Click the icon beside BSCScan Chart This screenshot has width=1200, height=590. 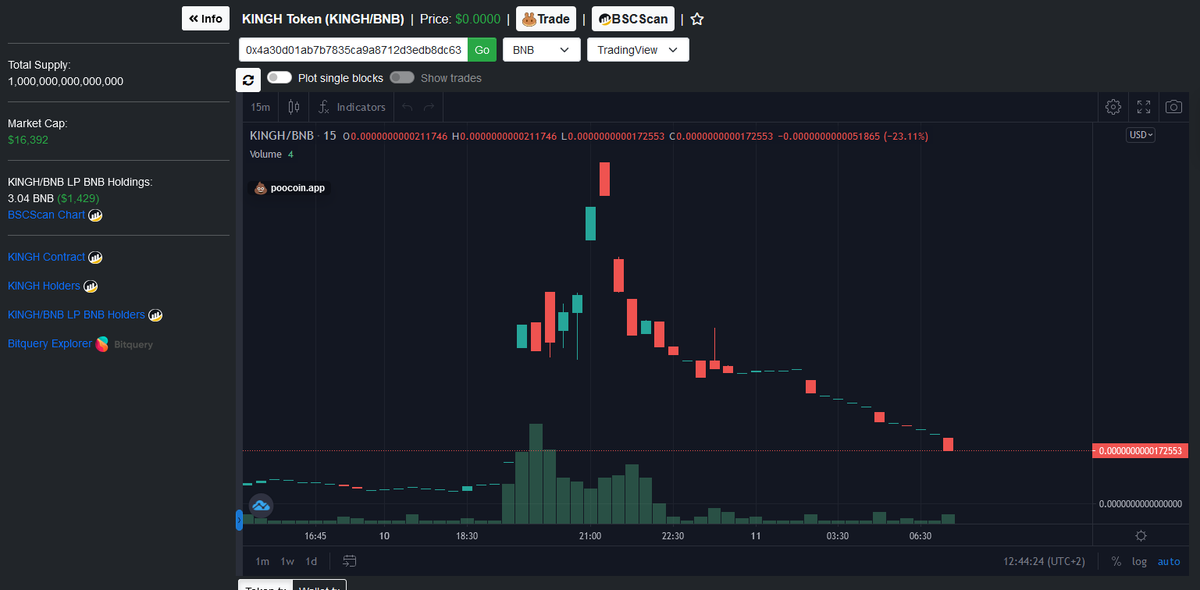pyautogui.click(x=96, y=215)
